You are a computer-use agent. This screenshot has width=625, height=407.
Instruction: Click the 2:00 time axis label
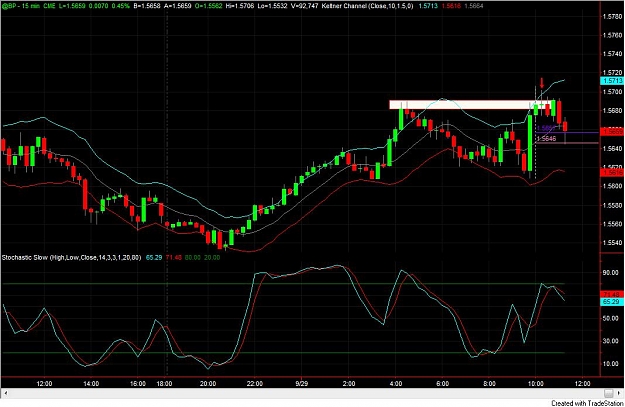(x=349, y=384)
